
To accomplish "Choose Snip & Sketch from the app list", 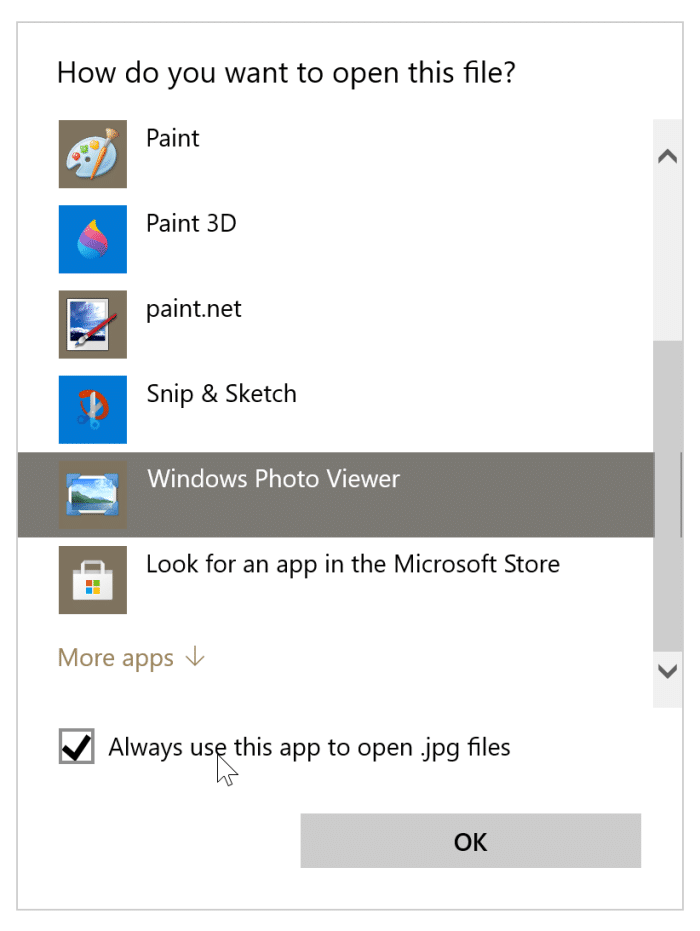I will [221, 394].
